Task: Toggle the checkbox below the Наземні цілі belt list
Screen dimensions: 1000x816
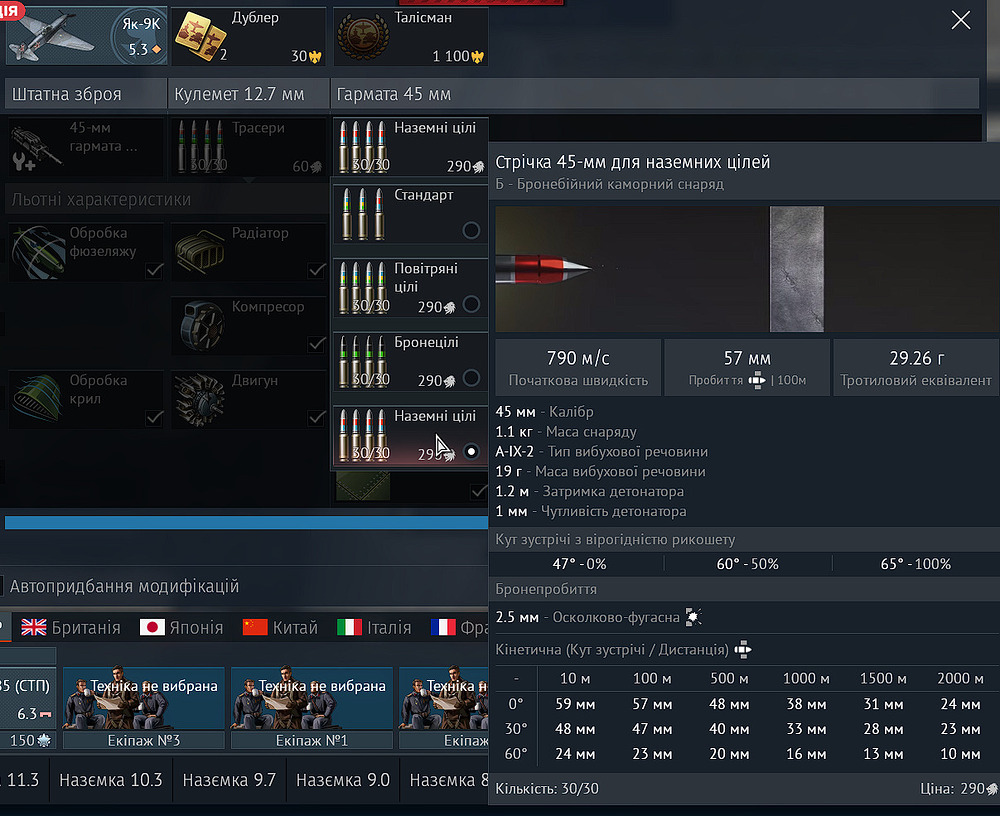Action: pos(478,491)
